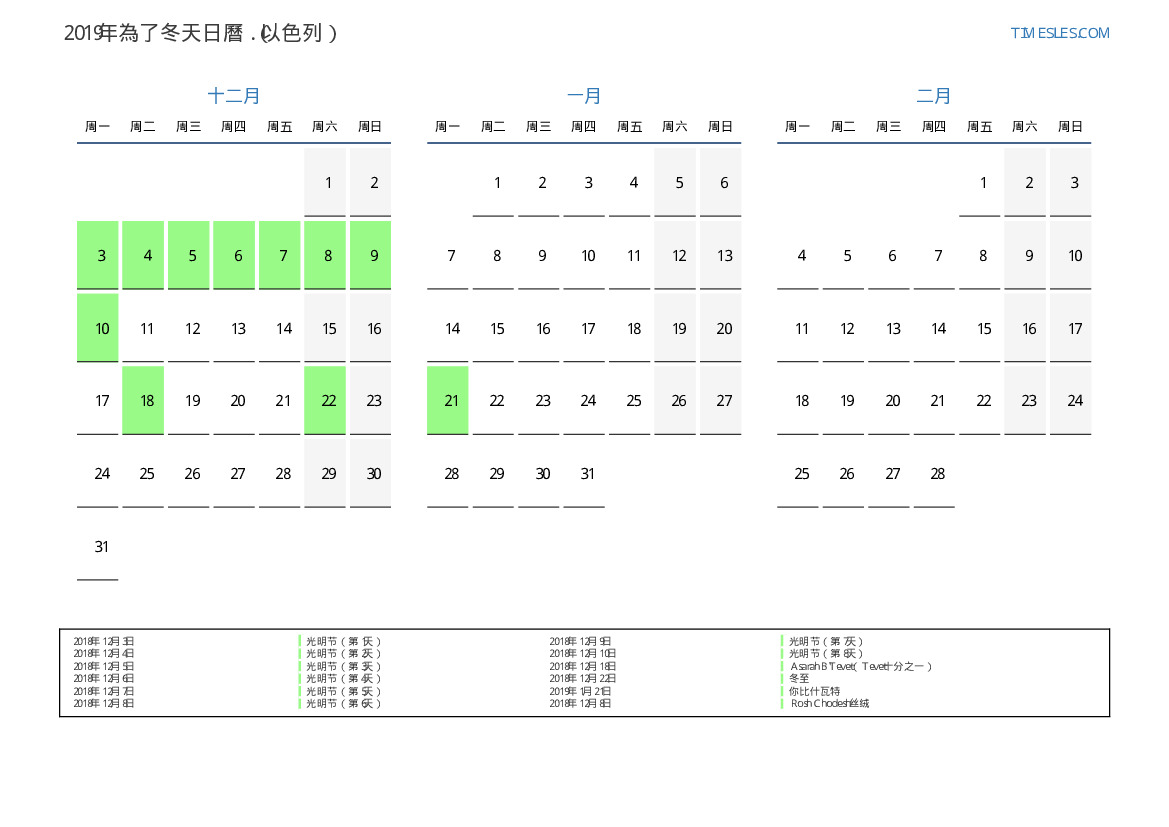
Task: Click January 6 in the 一月 grid
Action: click(x=721, y=183)
